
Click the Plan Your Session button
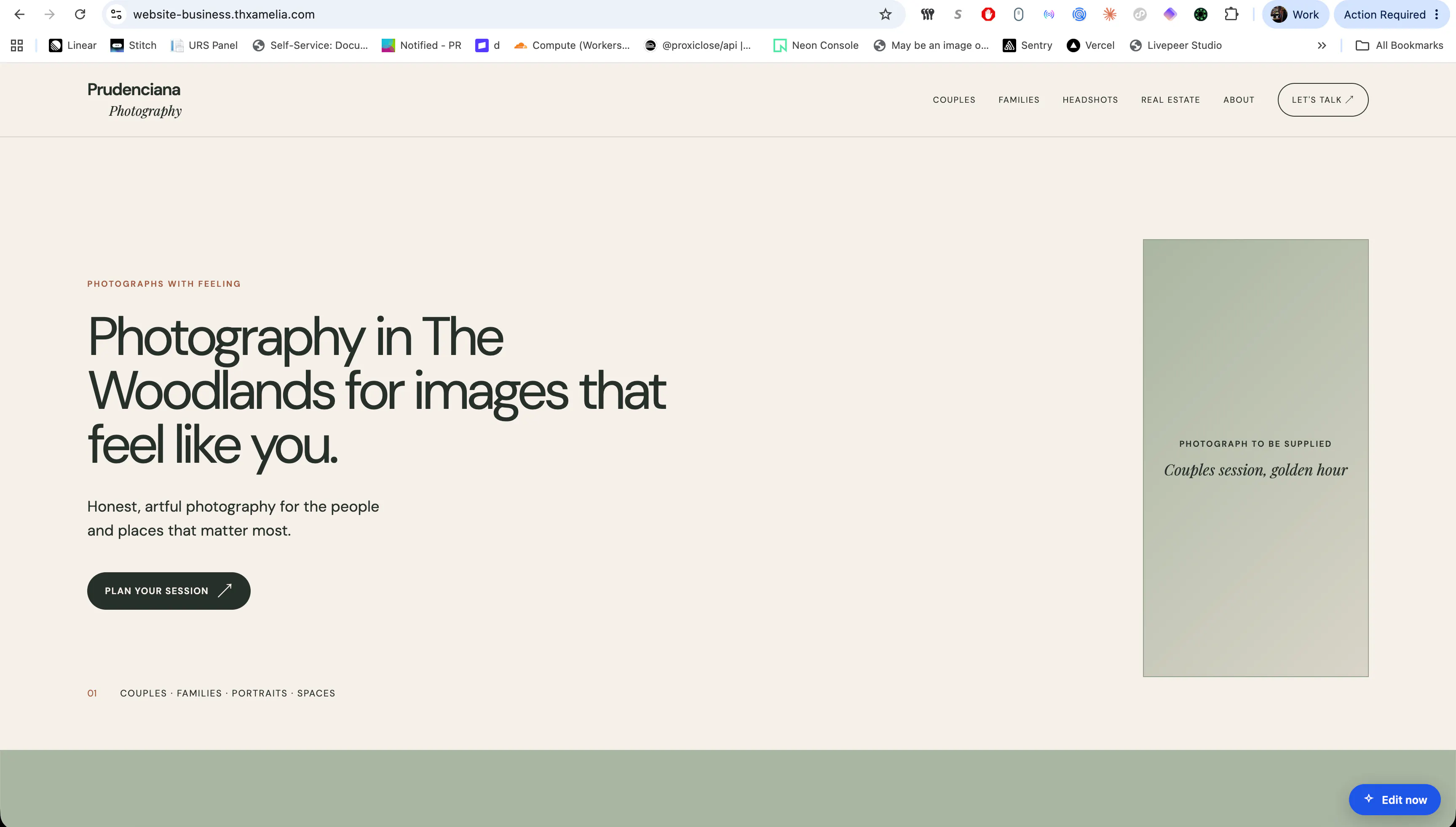(169, 591)
